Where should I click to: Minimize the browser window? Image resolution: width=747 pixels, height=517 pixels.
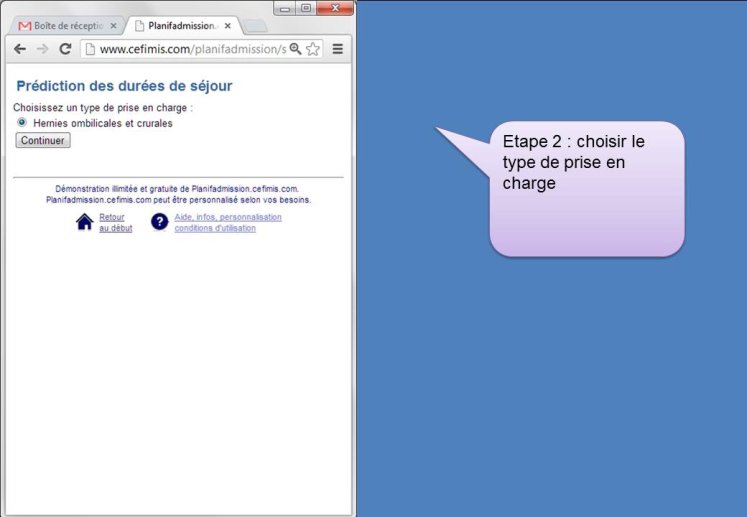285,8
